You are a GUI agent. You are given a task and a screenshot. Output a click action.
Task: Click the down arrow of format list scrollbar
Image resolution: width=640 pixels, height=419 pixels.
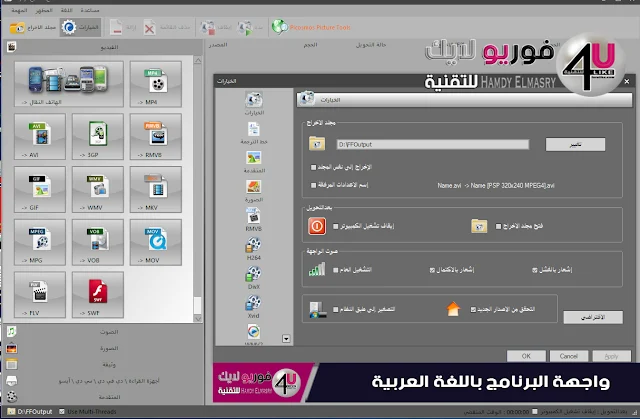click(x=198, y=319)
